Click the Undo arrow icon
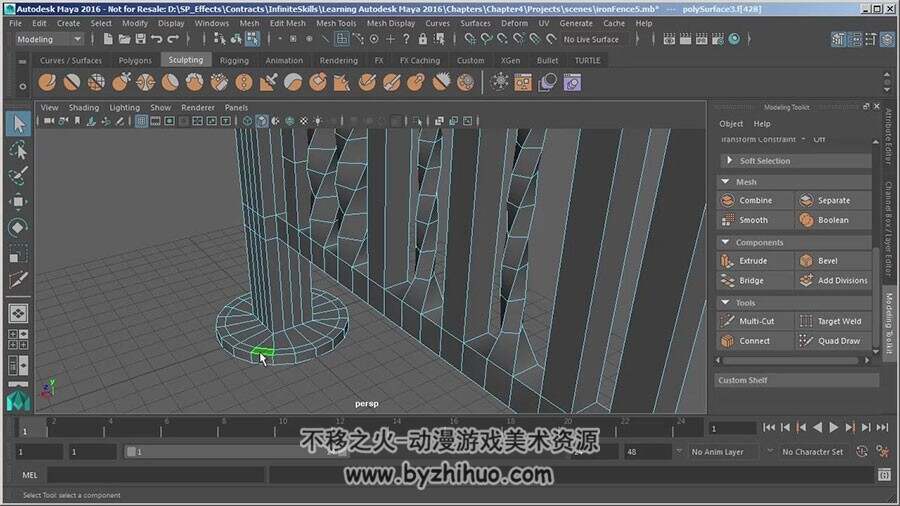The width and height of the screenshot is (900, 506). click(157, 39)
